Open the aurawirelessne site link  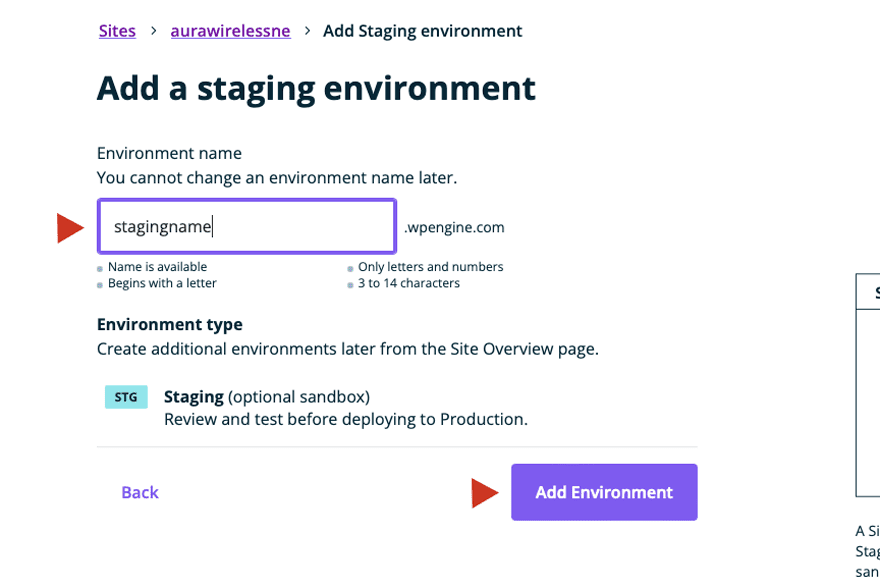tap(230, 30)
